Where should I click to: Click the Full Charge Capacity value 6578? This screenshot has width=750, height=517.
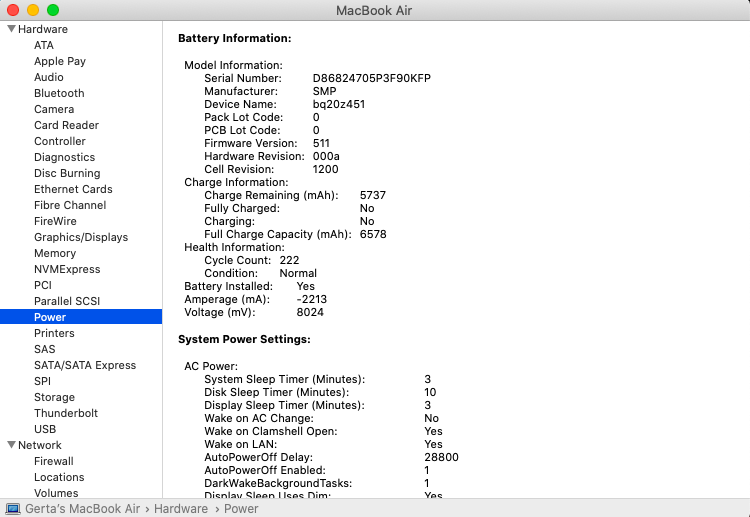pyautogui.click(x=373, y=234)
